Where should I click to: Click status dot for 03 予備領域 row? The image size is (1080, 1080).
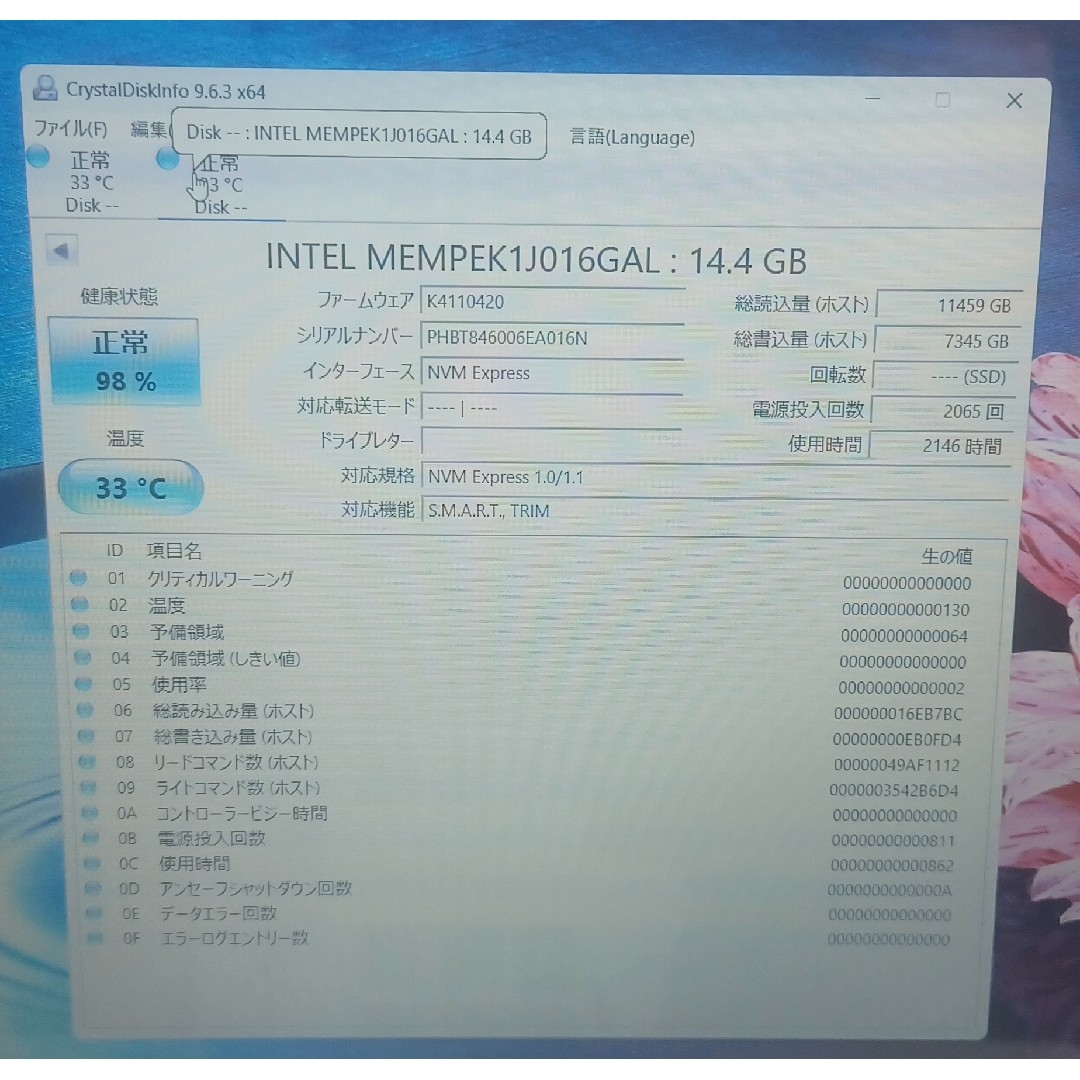[x=81, y=630]
